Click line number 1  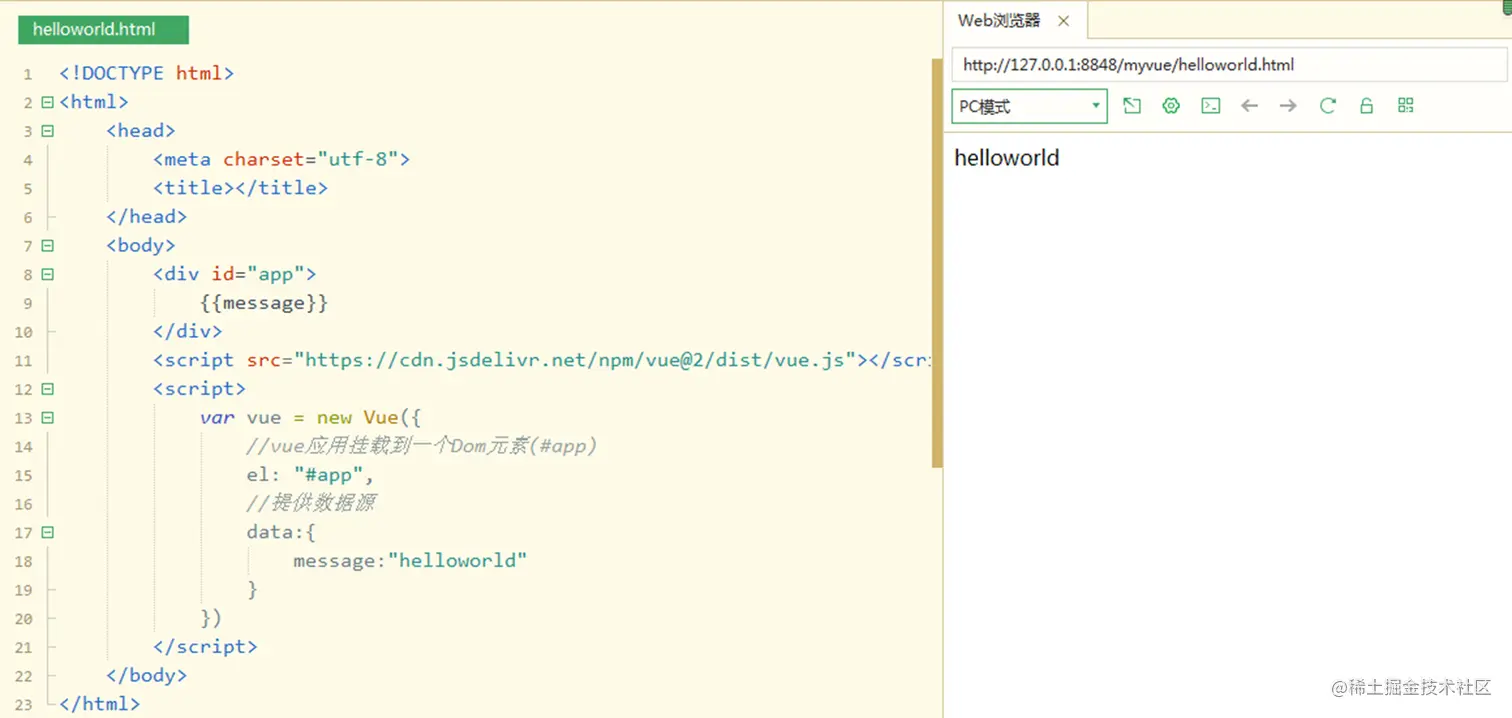[28, 74]
